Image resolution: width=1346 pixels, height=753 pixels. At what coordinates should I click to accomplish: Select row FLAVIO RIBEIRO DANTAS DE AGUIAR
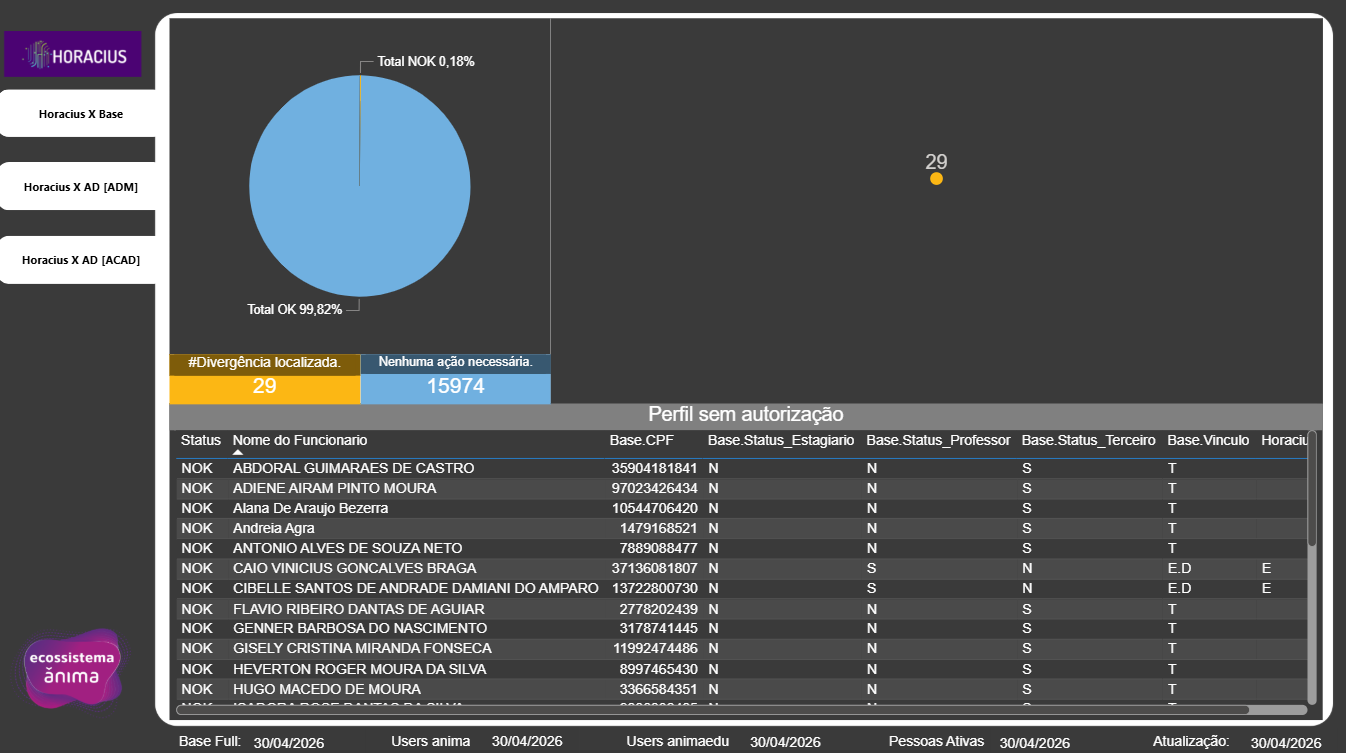741,609
